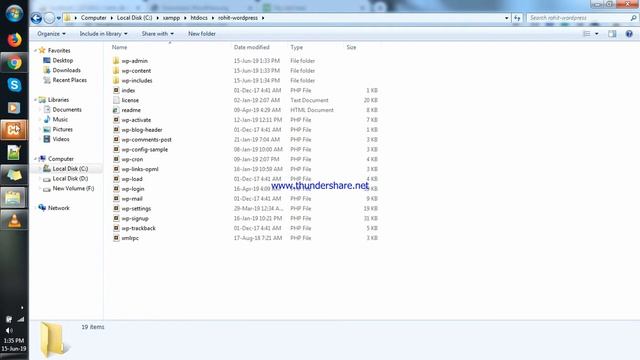Image resolution: width=640 pixels, height=360 pixels.
Task: Open the Windows Start orb
Action: click(x=14, y=13)
